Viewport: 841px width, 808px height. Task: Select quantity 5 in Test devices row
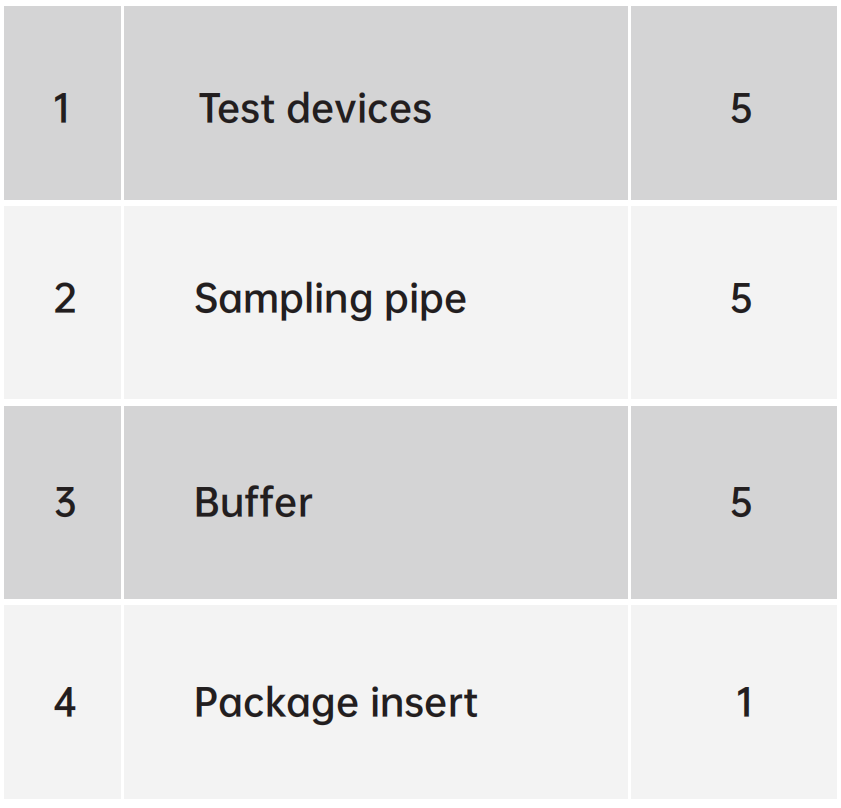[740, 108]
